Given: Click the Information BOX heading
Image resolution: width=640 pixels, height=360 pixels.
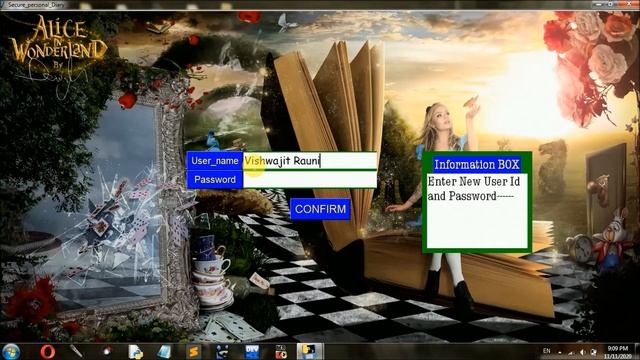Looking at the screenshot, I should coord(476,164).
